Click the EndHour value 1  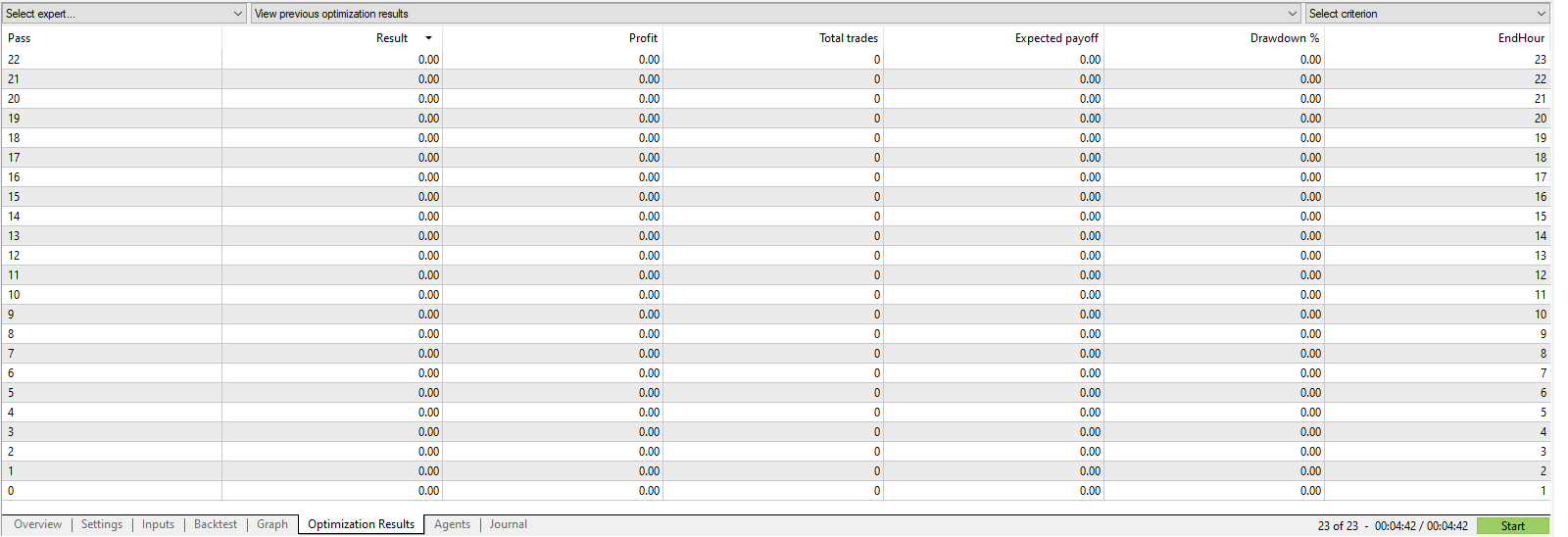[x=1543, y=491]
